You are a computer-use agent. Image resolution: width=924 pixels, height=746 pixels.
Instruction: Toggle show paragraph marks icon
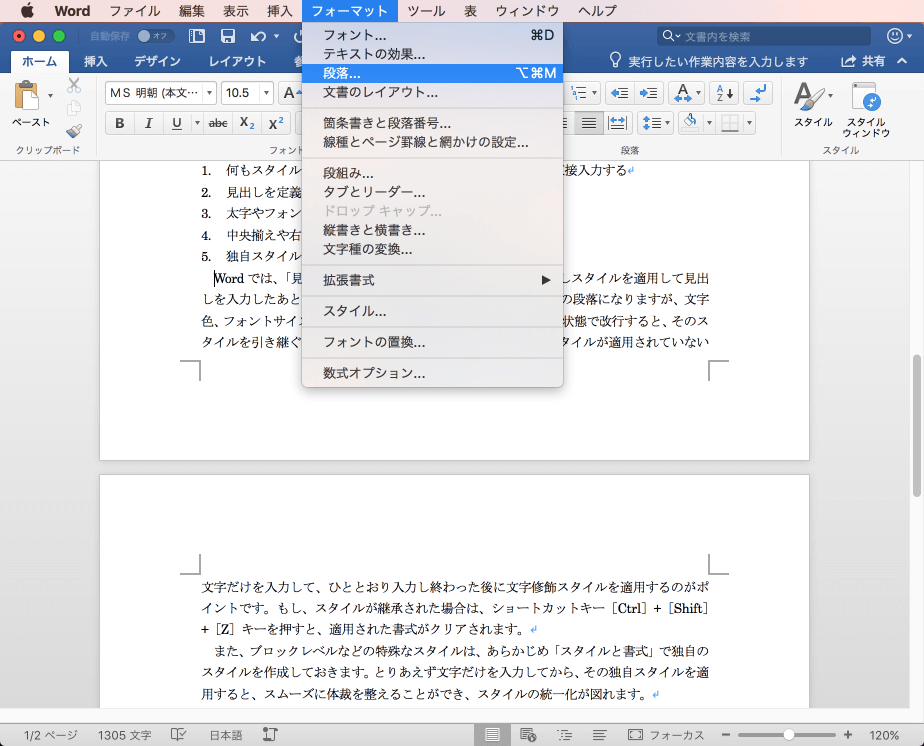(x=758, y=93)
